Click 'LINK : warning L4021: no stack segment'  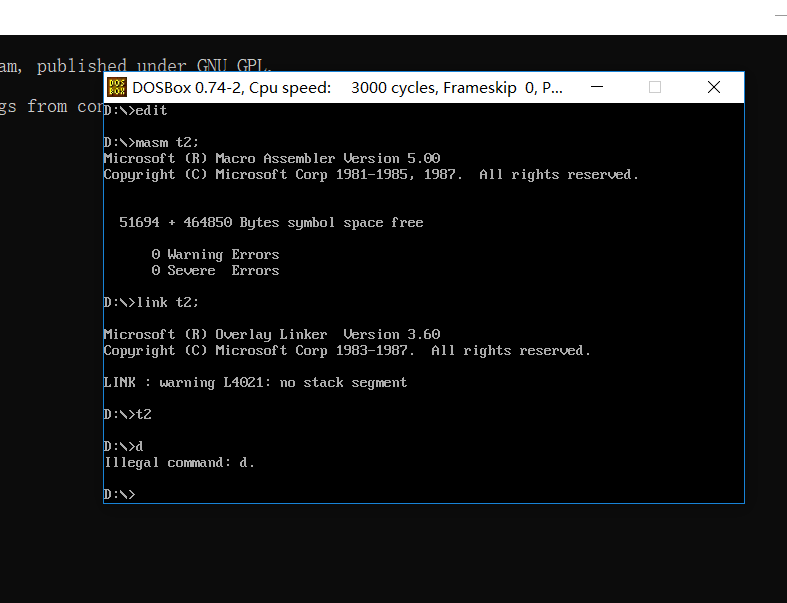point(255,383)
